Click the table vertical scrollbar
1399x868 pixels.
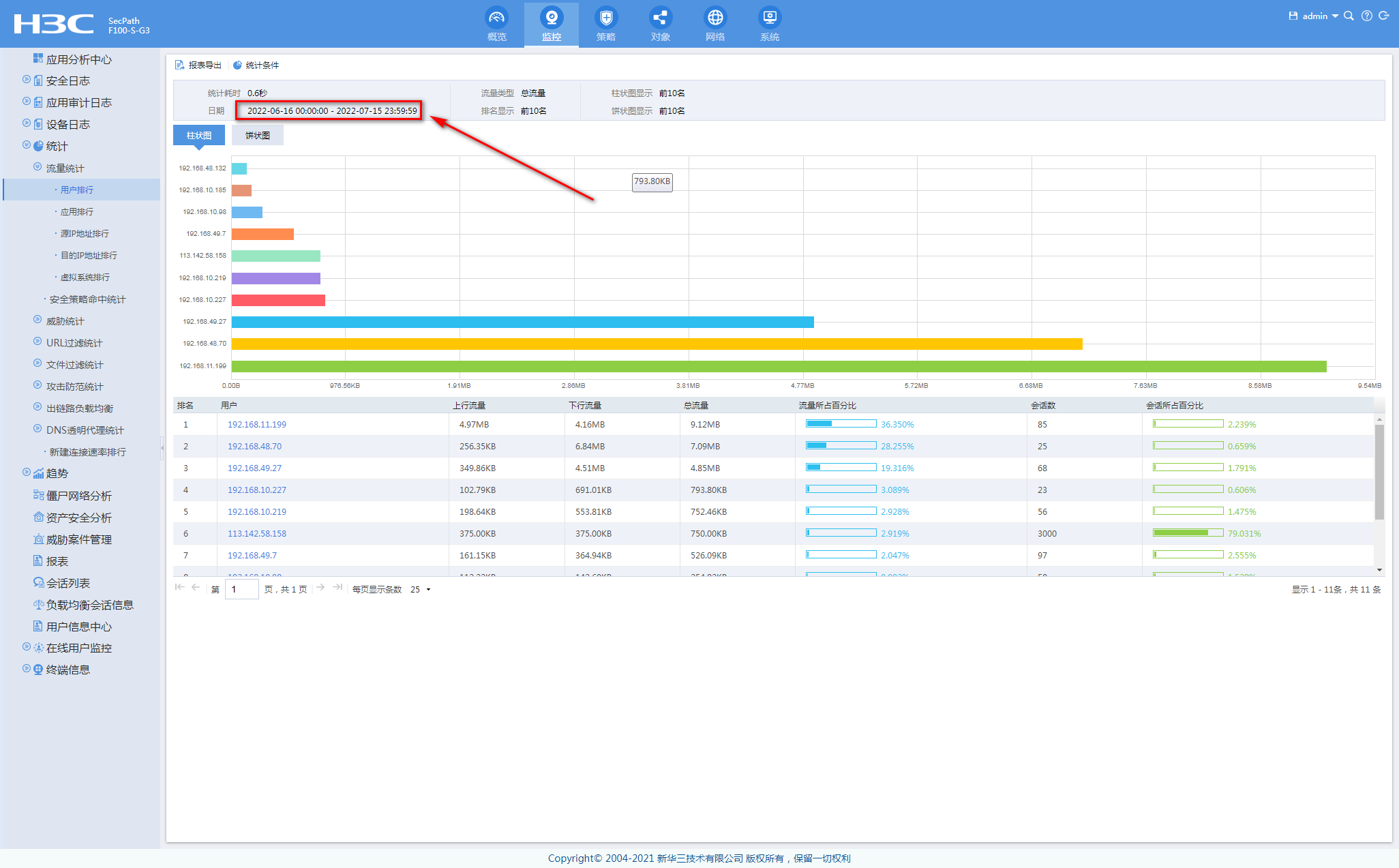pyautogui.click(x=1379, y=470)
